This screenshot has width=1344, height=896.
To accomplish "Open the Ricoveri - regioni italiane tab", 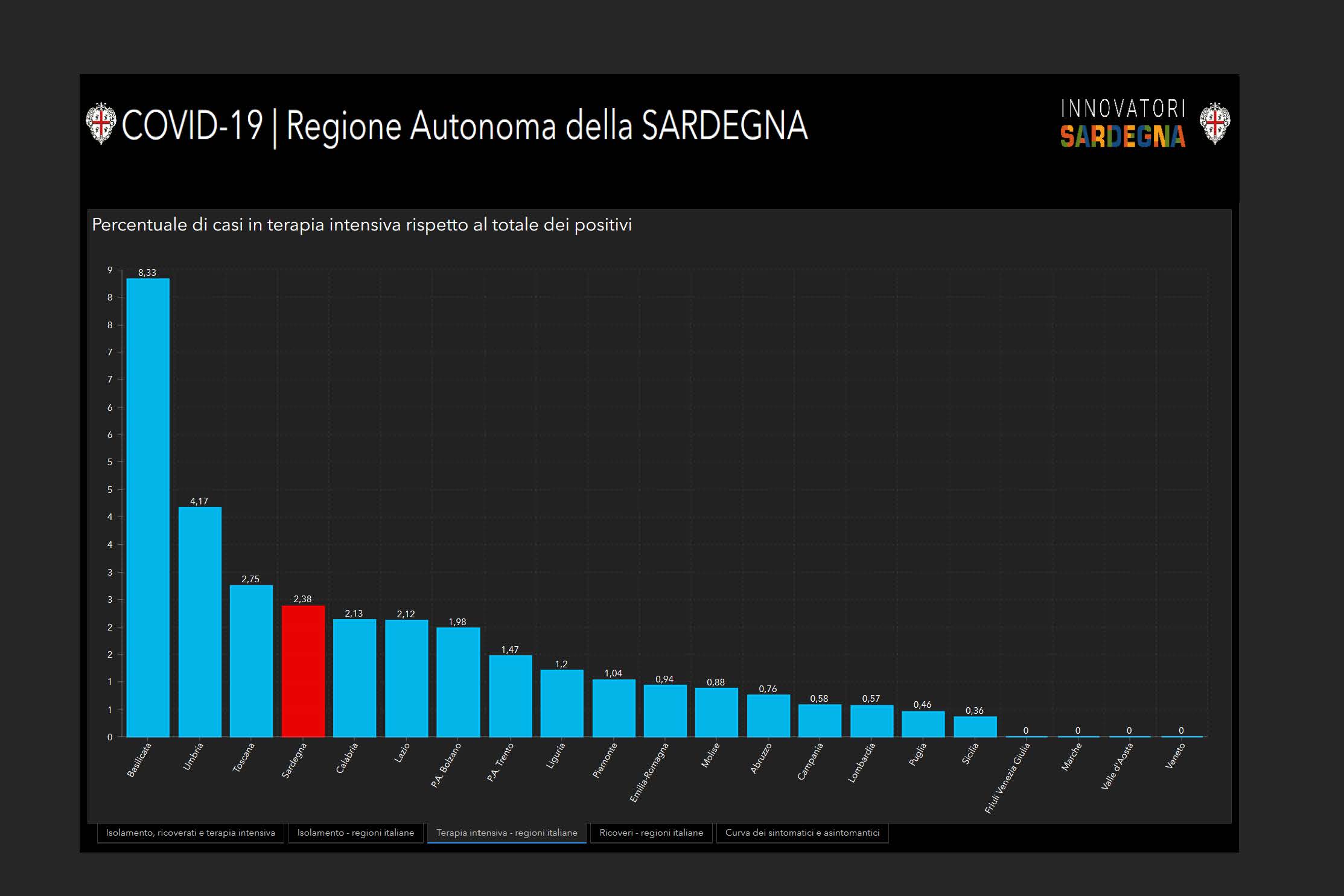I will (x=651, y=833).
